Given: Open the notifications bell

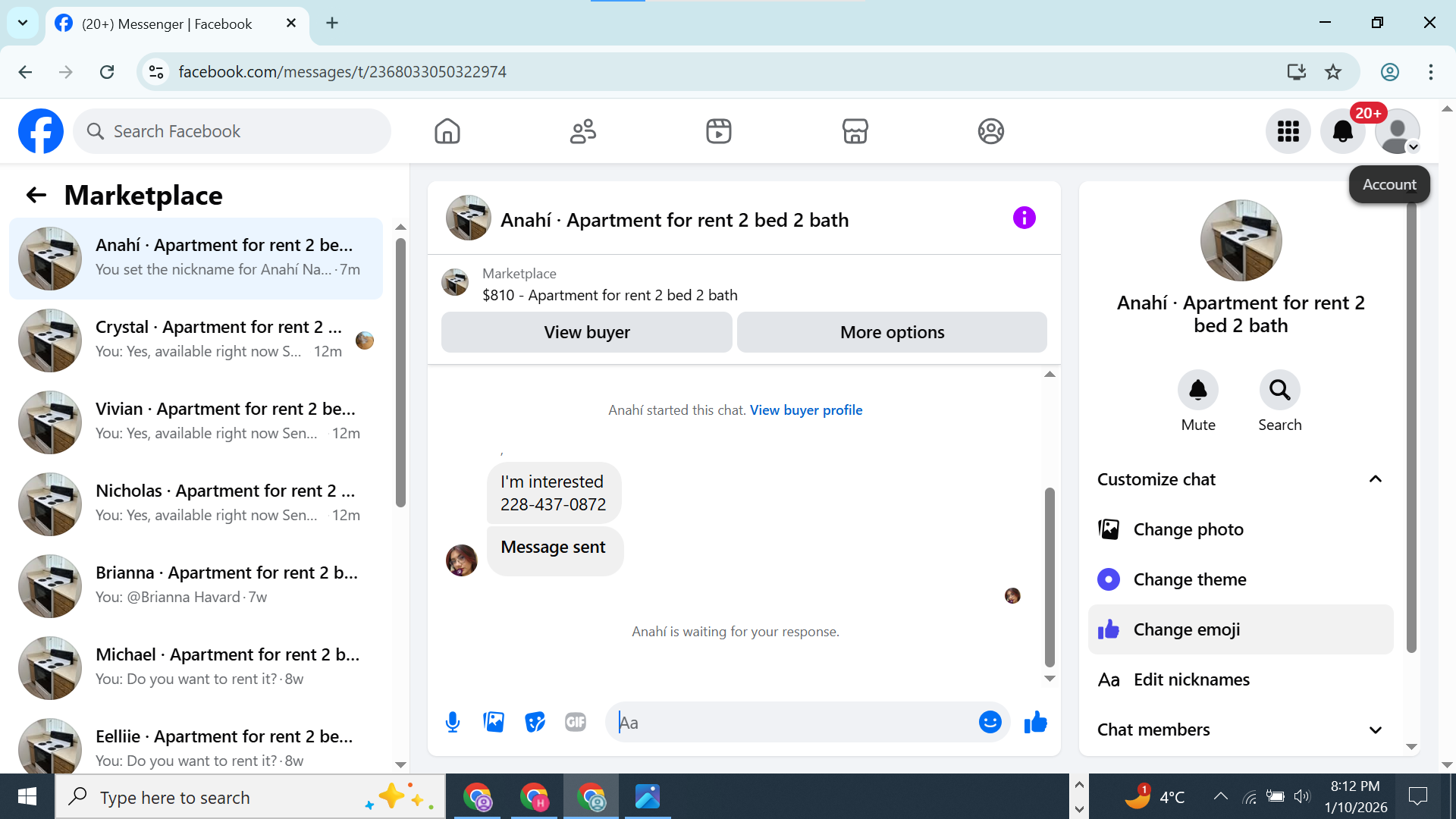Looking at the screenshot, I should click(x=1342, y=131).
